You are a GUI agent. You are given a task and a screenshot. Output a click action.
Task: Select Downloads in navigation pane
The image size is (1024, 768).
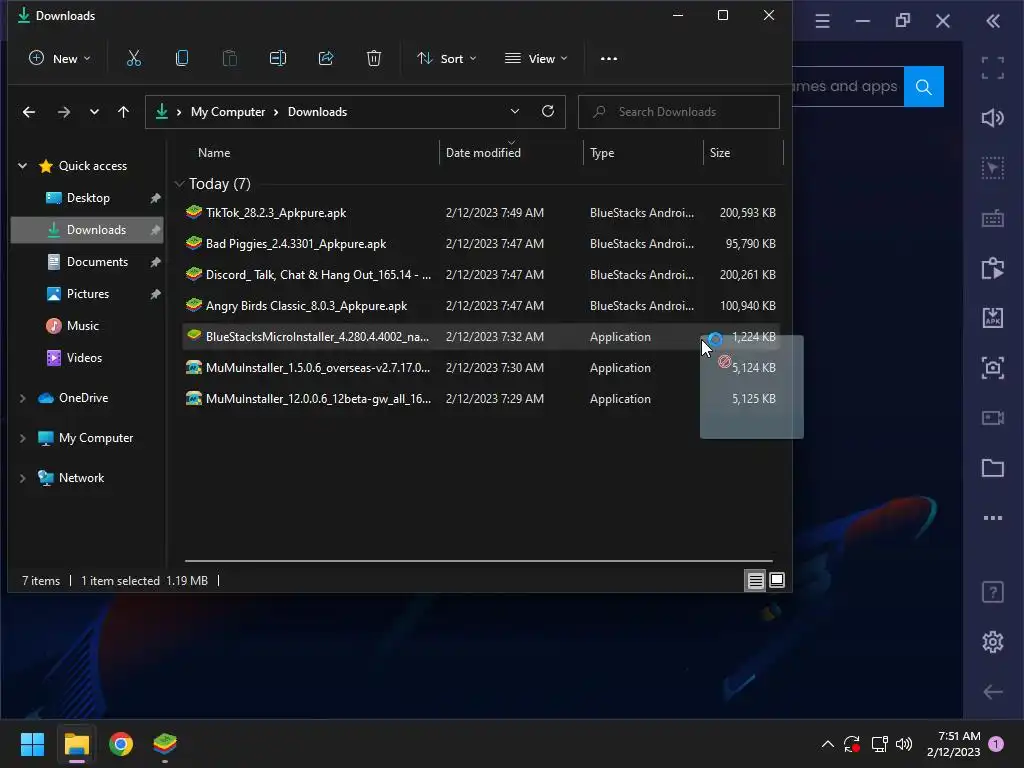coord(88,230)
